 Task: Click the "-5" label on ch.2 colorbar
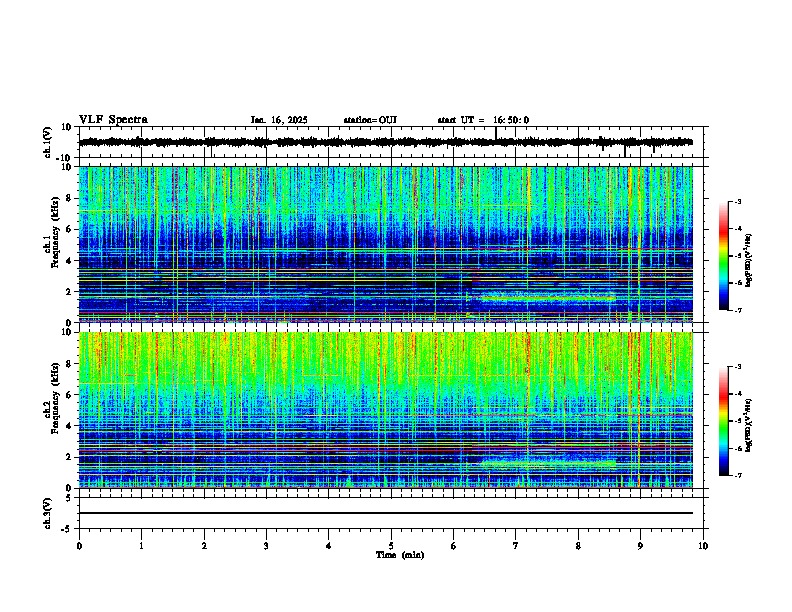737,421
